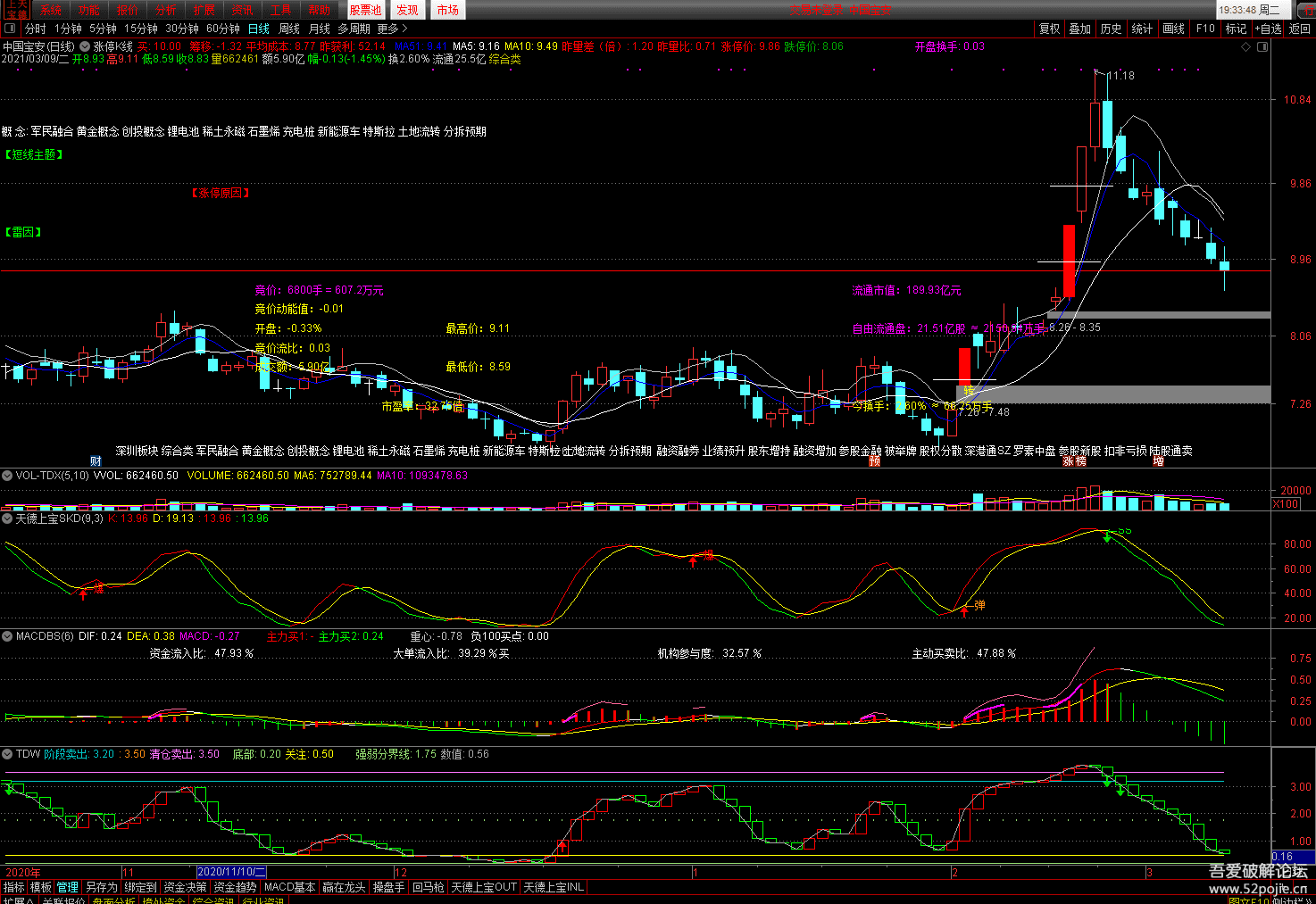Switch to 1分钟 period
This screenshot has width=1316, height=904.
(x=68, y=29)
